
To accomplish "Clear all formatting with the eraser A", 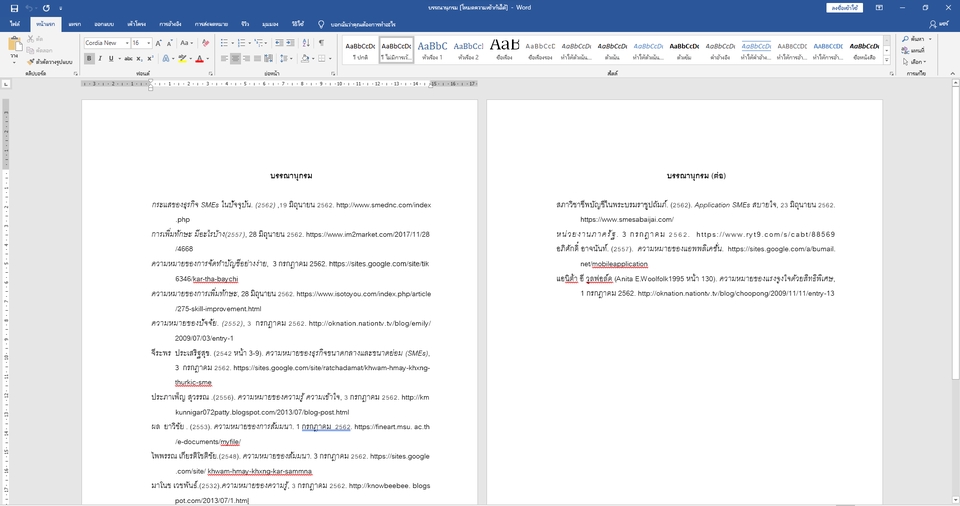I will [x=205, y=43].
